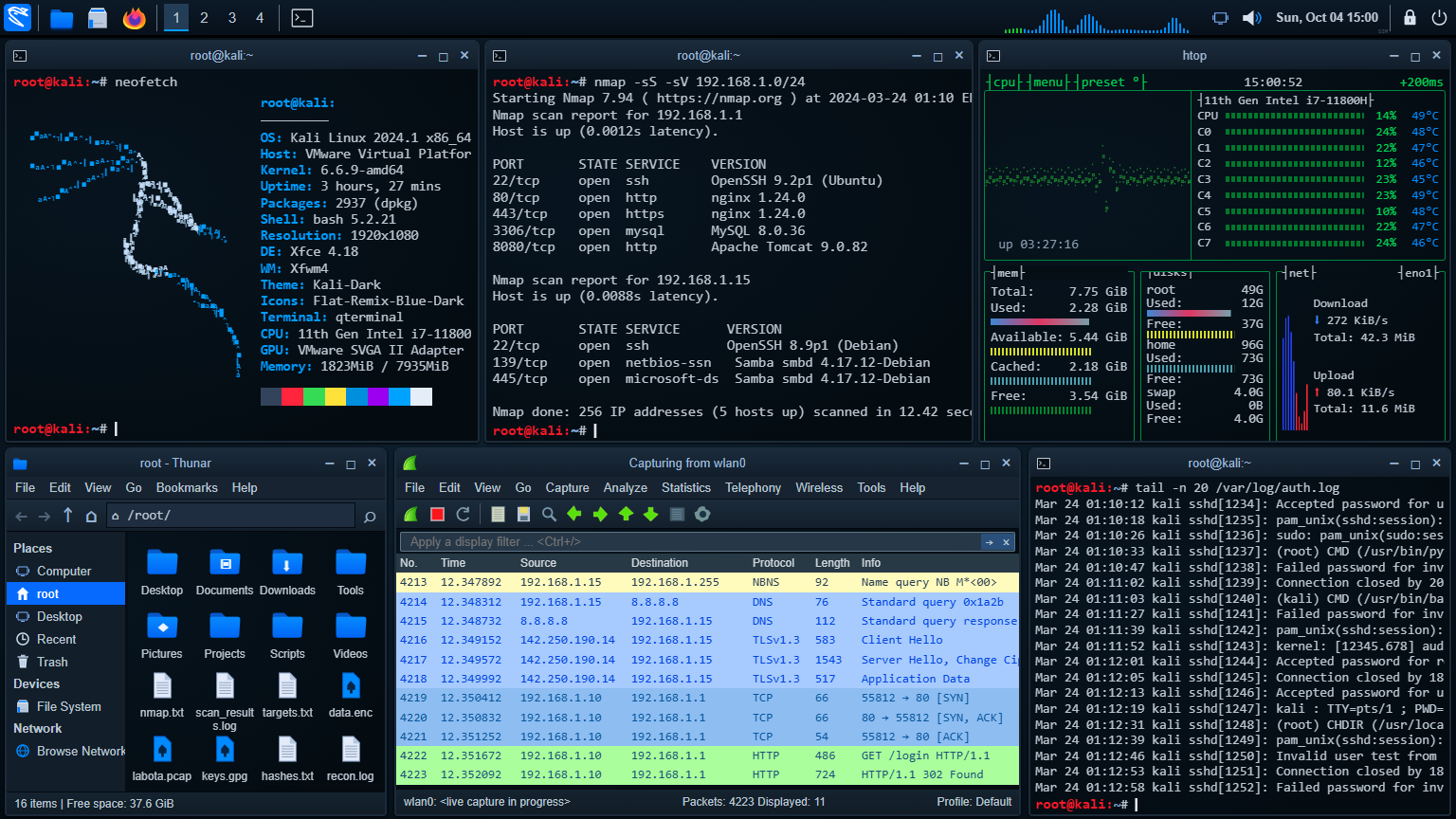1456x819 pixels.
Task: Select File System in Thunar's Devices list
Action: point(64,706)
